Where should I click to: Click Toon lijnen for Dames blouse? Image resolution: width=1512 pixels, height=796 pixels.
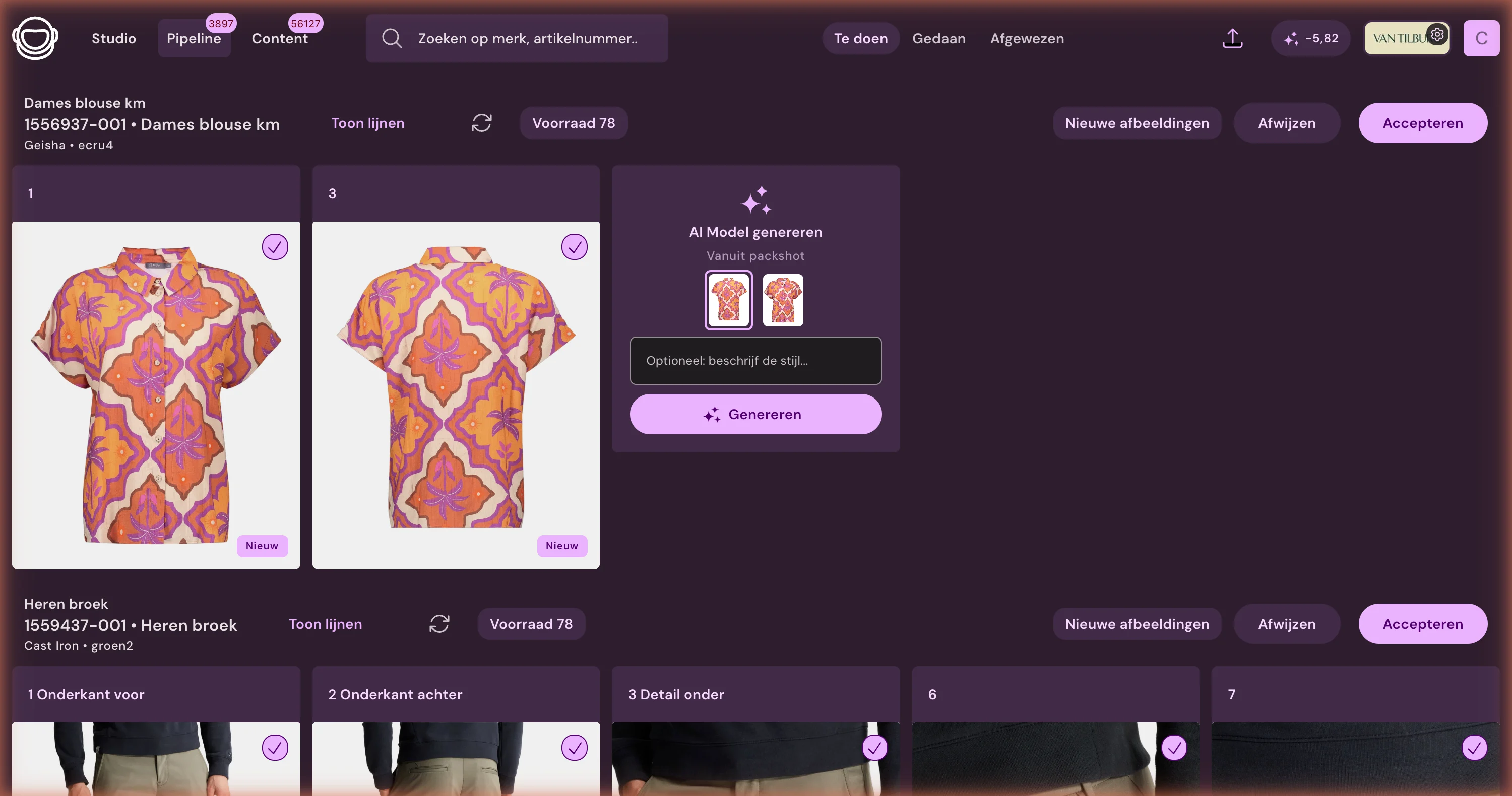[367, 123]
